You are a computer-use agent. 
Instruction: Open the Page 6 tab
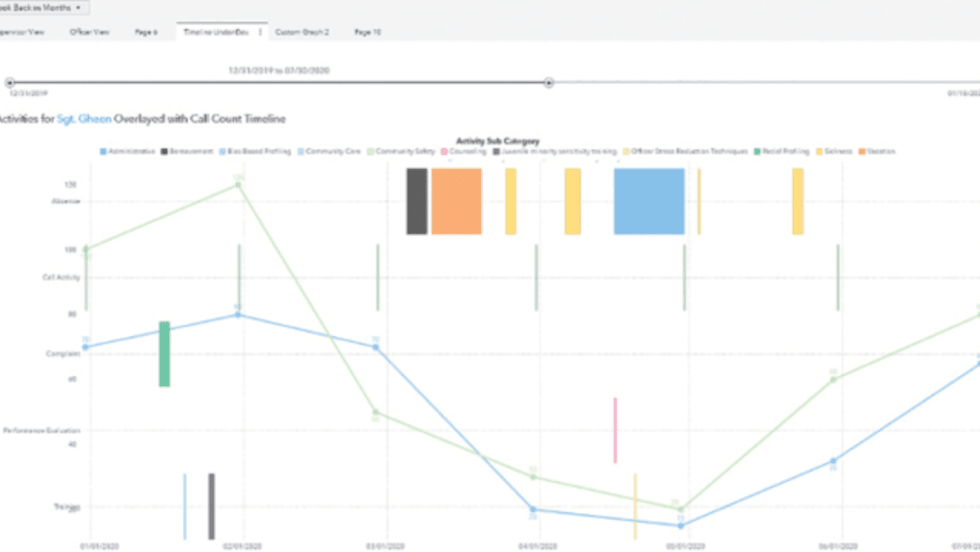click(x=146, y=32)
